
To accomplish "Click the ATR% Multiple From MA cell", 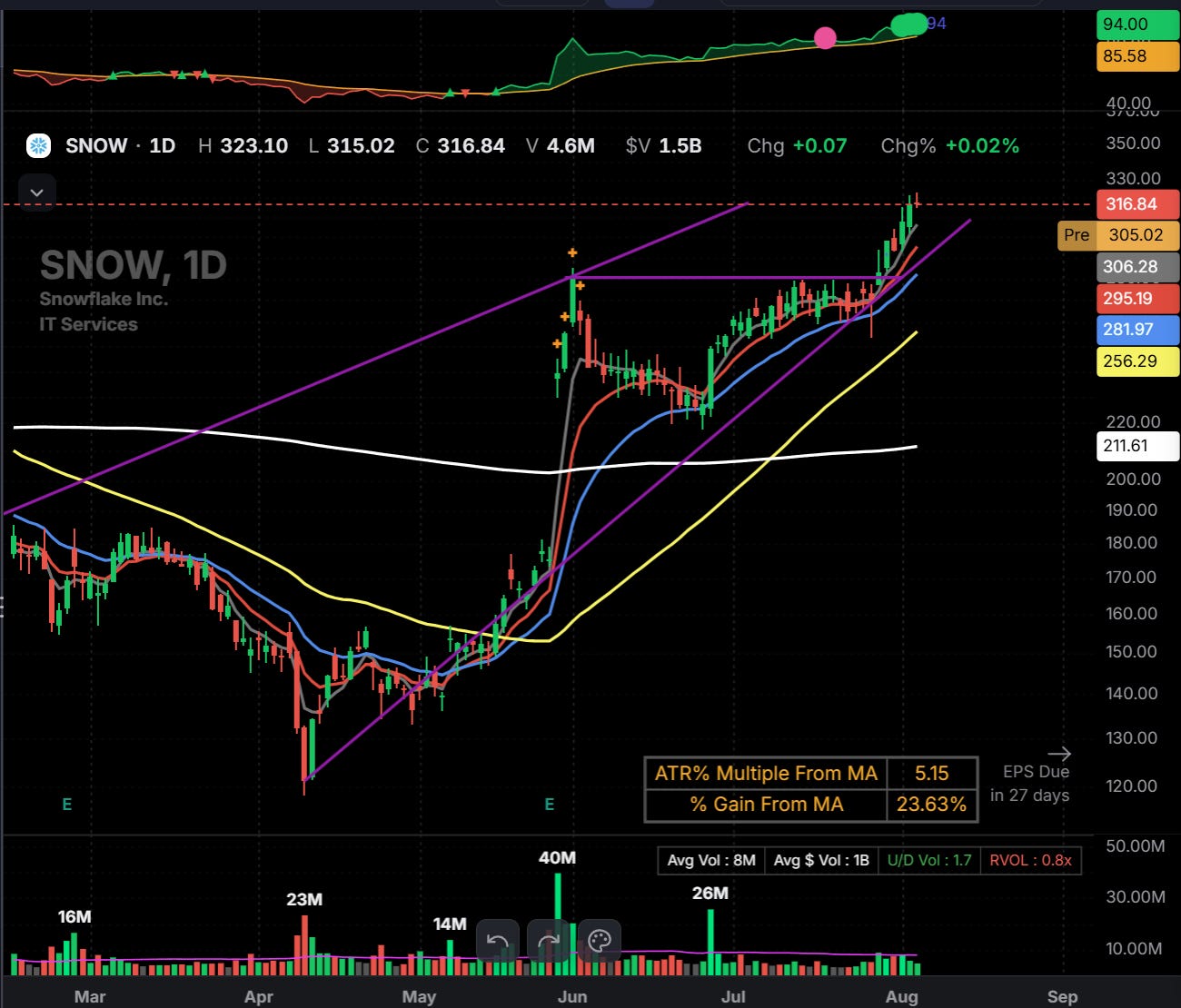I will (766, 774).
